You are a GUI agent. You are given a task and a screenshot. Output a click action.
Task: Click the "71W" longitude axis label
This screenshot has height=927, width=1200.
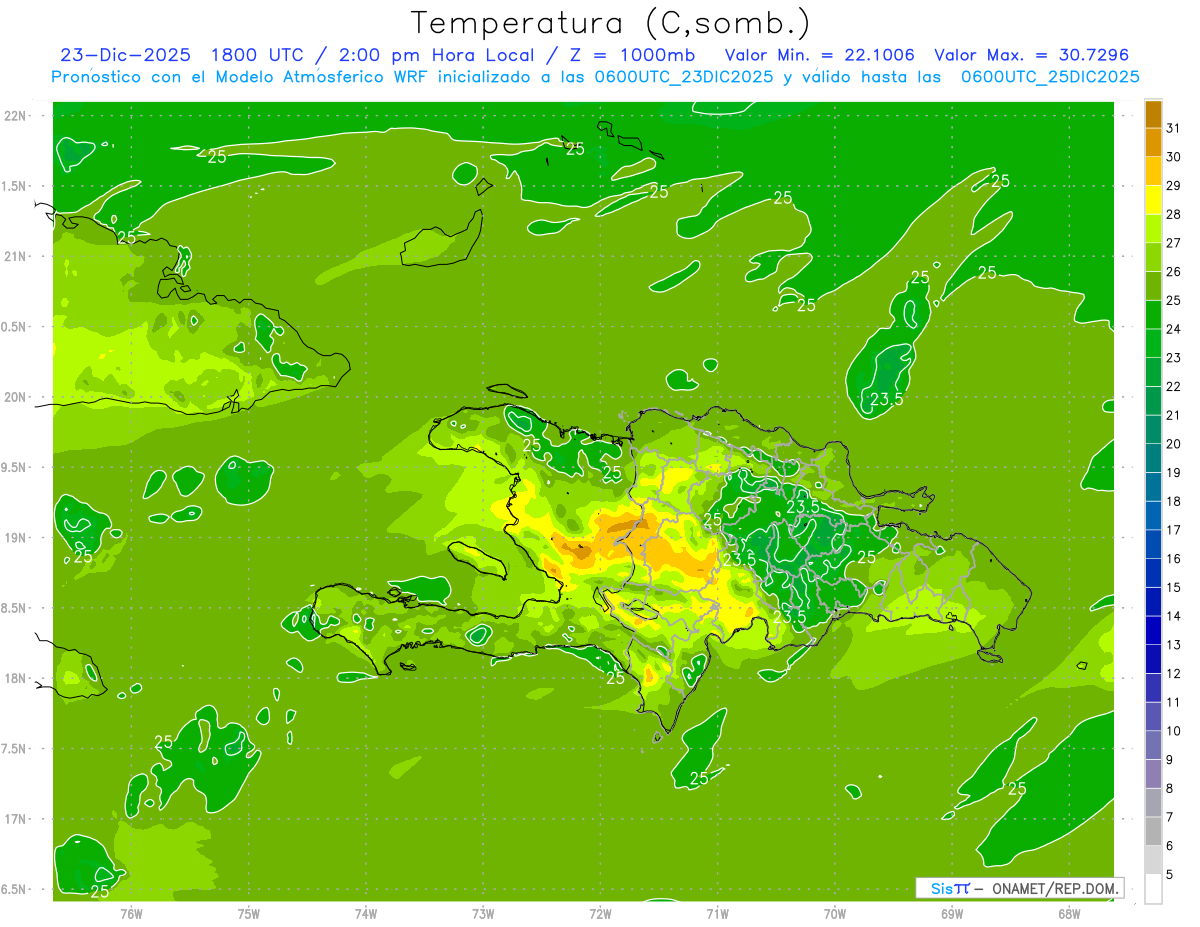(x=718, y=914)
